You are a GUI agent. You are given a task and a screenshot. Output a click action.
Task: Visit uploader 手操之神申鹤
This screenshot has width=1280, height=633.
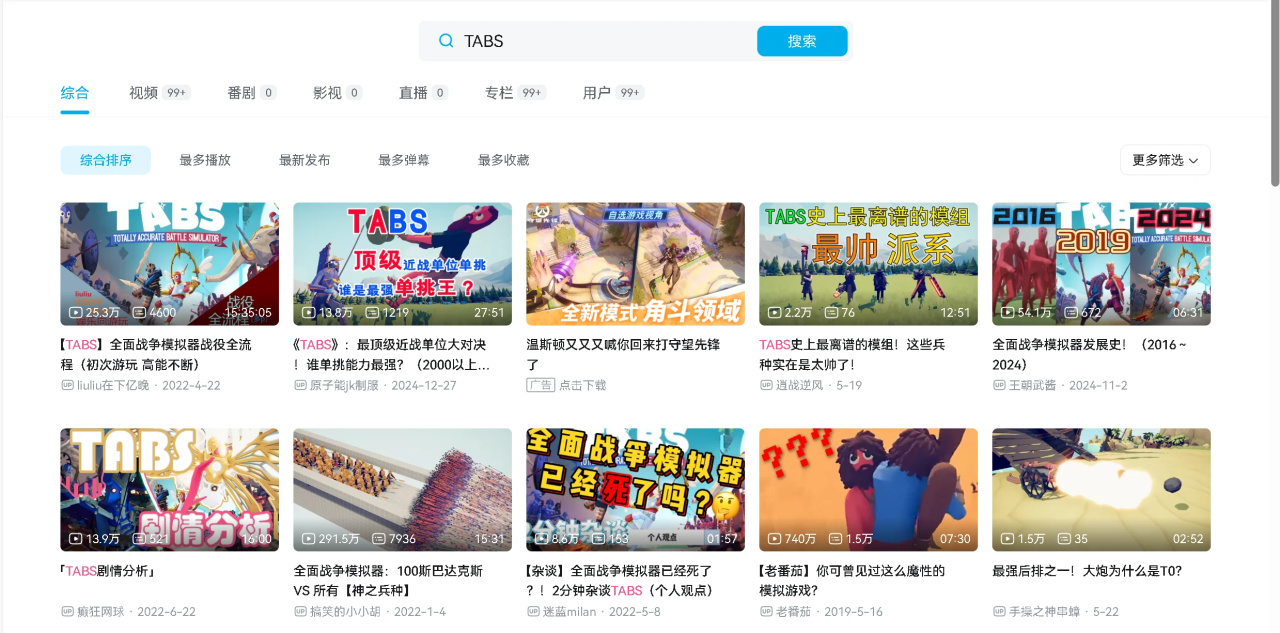[x=1044, y=611]
